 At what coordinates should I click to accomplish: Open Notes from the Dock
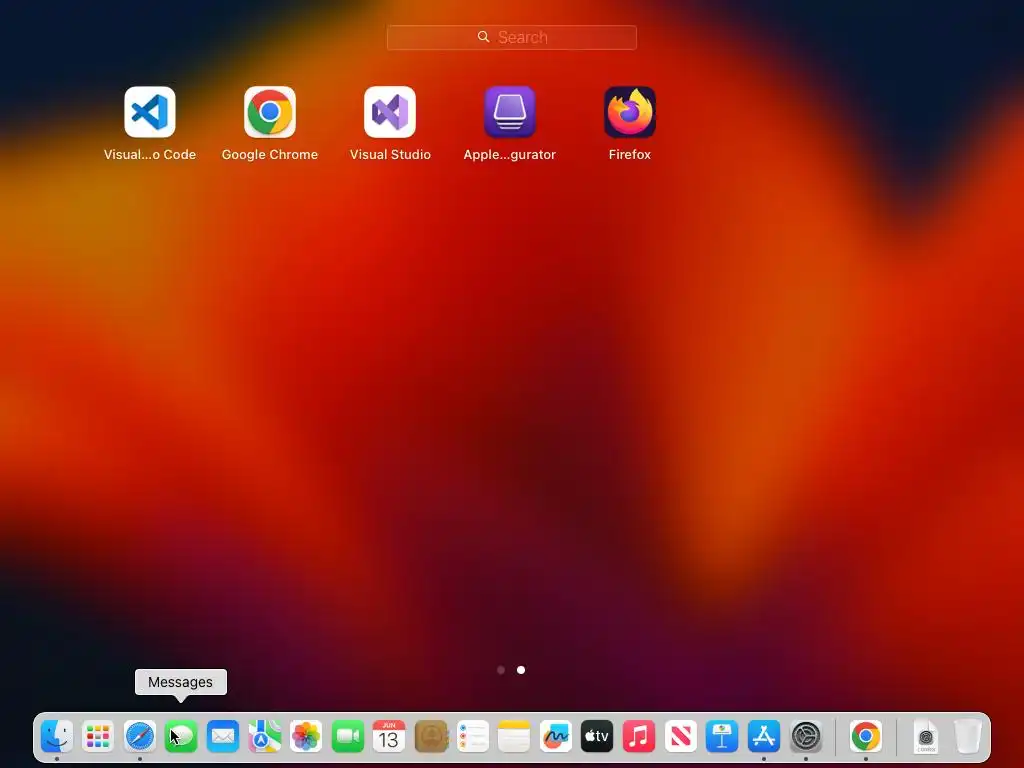pyautogui.click(x=514, y=737)
